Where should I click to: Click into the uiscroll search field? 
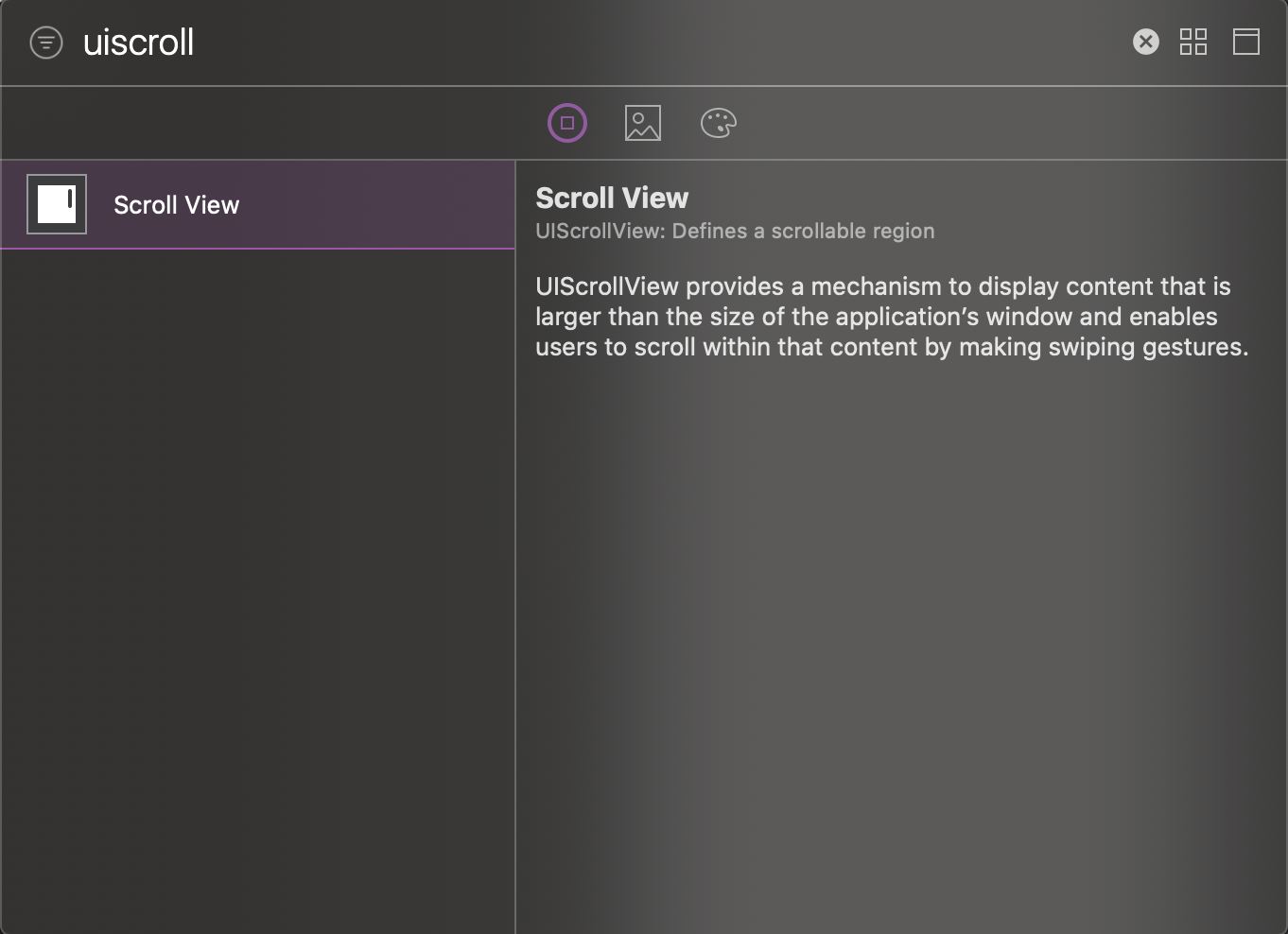coord(605,43)
